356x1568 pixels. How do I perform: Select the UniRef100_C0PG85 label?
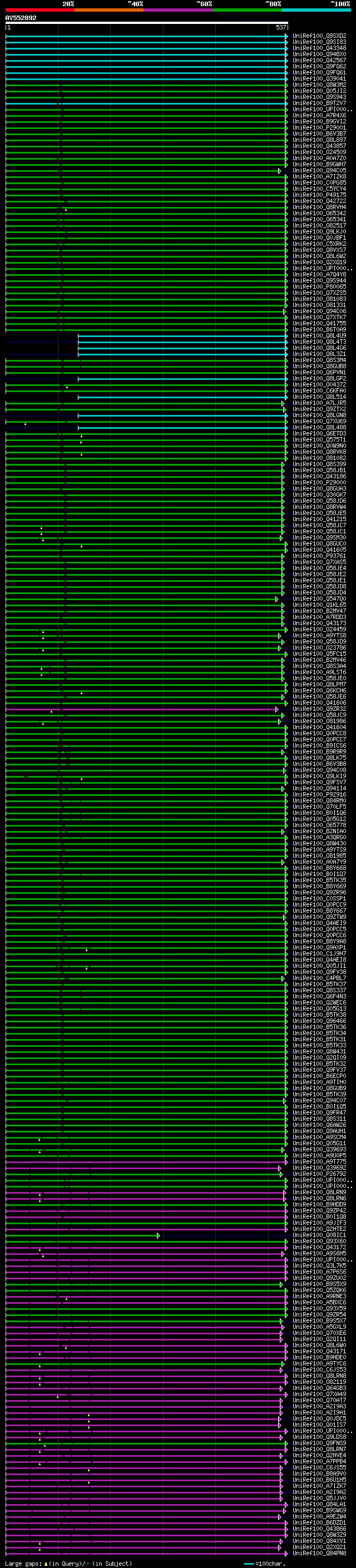click(x=319, y=182)
